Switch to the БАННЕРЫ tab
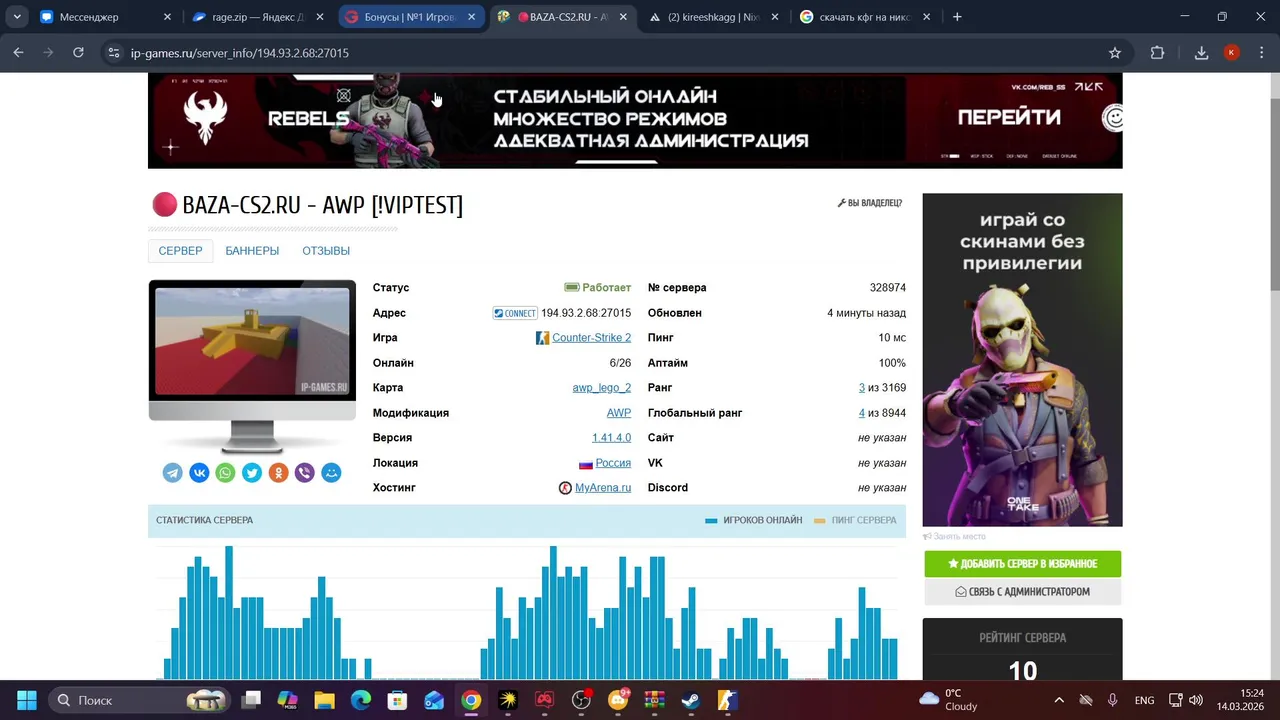 pyautogui.click(x=252, y=251)
